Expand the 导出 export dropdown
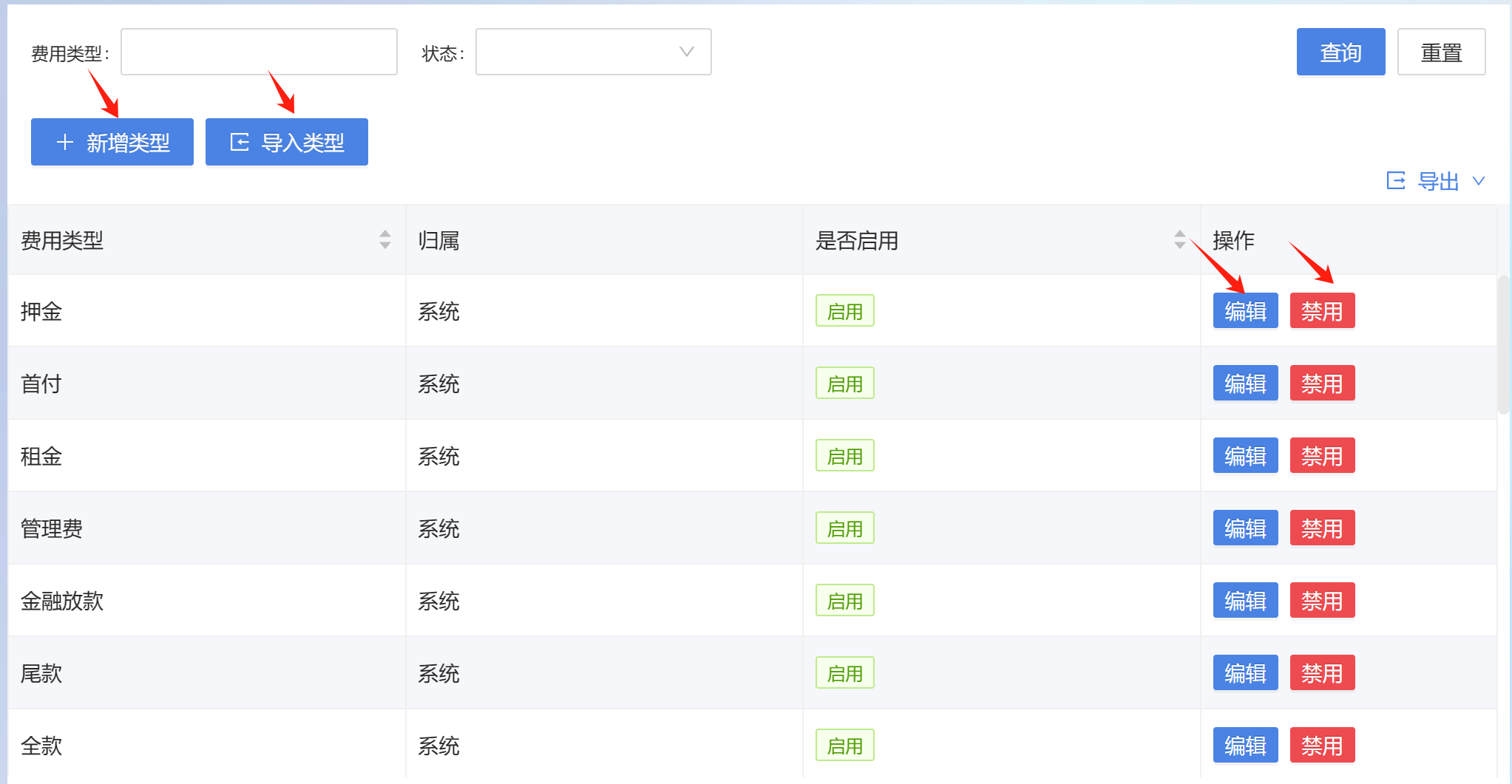The width and height of the screenshot is (1512, 784). click(1436, 181)
